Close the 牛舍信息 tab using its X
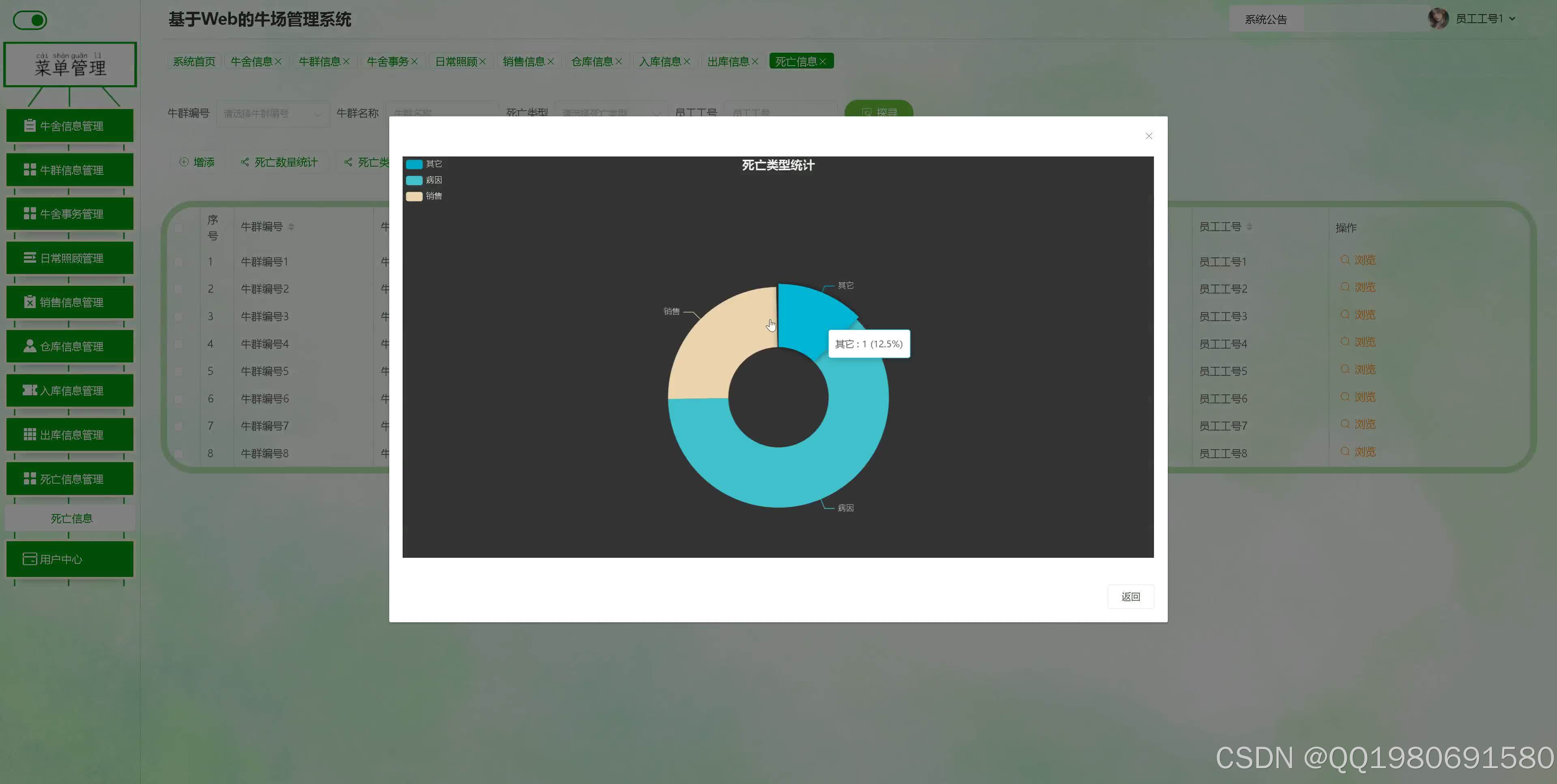Screen dimensions: 1557x784 278,62
